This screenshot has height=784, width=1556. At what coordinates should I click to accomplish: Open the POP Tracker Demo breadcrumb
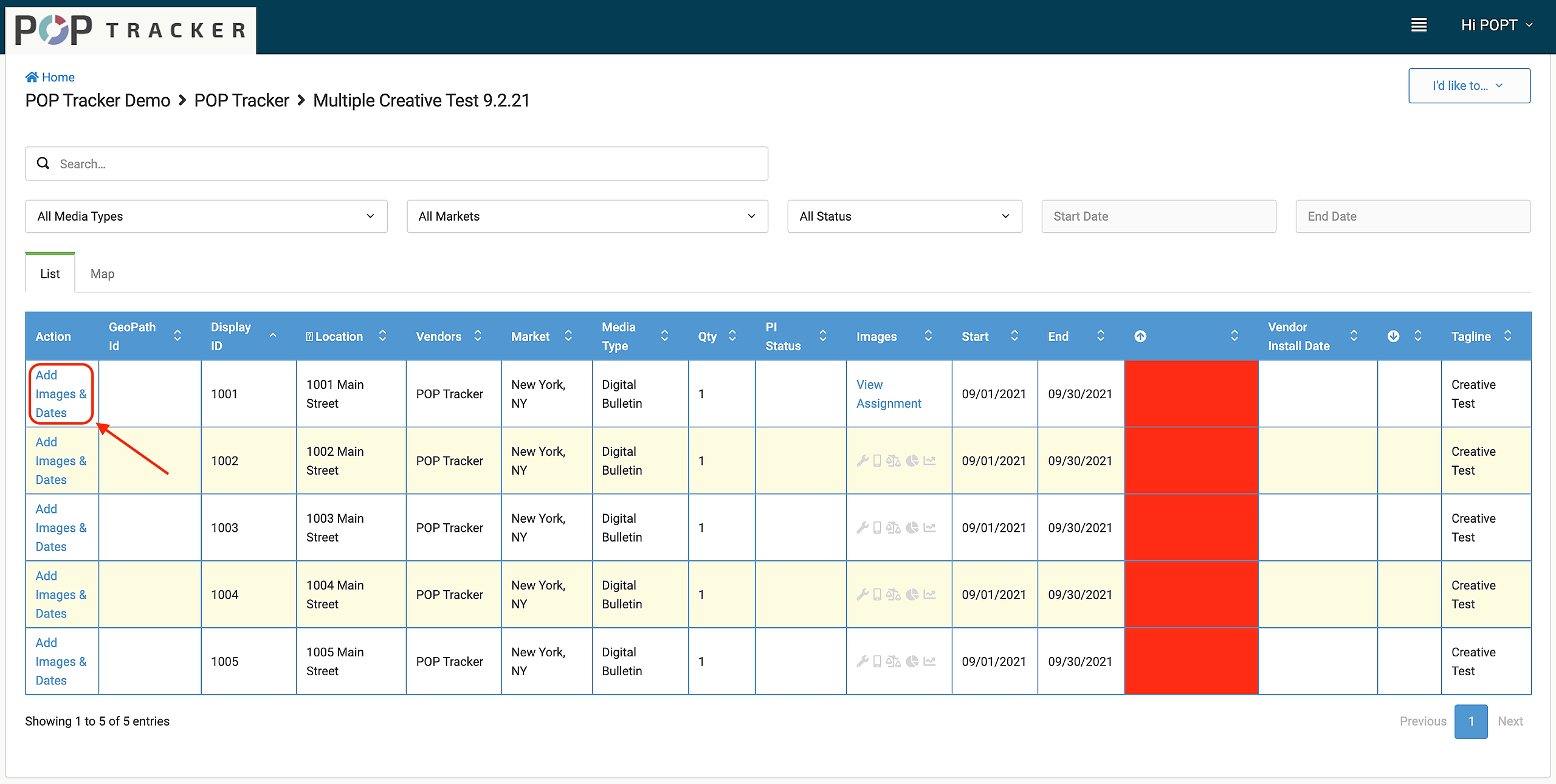click(x=98, y=100)
